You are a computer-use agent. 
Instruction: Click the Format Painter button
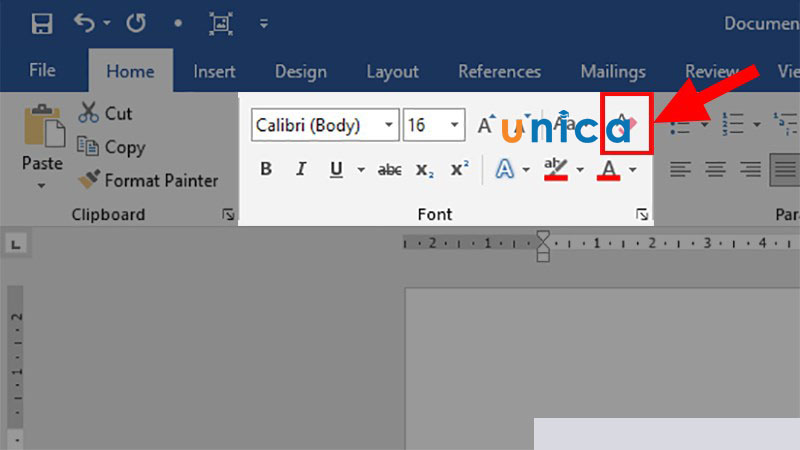(x=148, y=181)
